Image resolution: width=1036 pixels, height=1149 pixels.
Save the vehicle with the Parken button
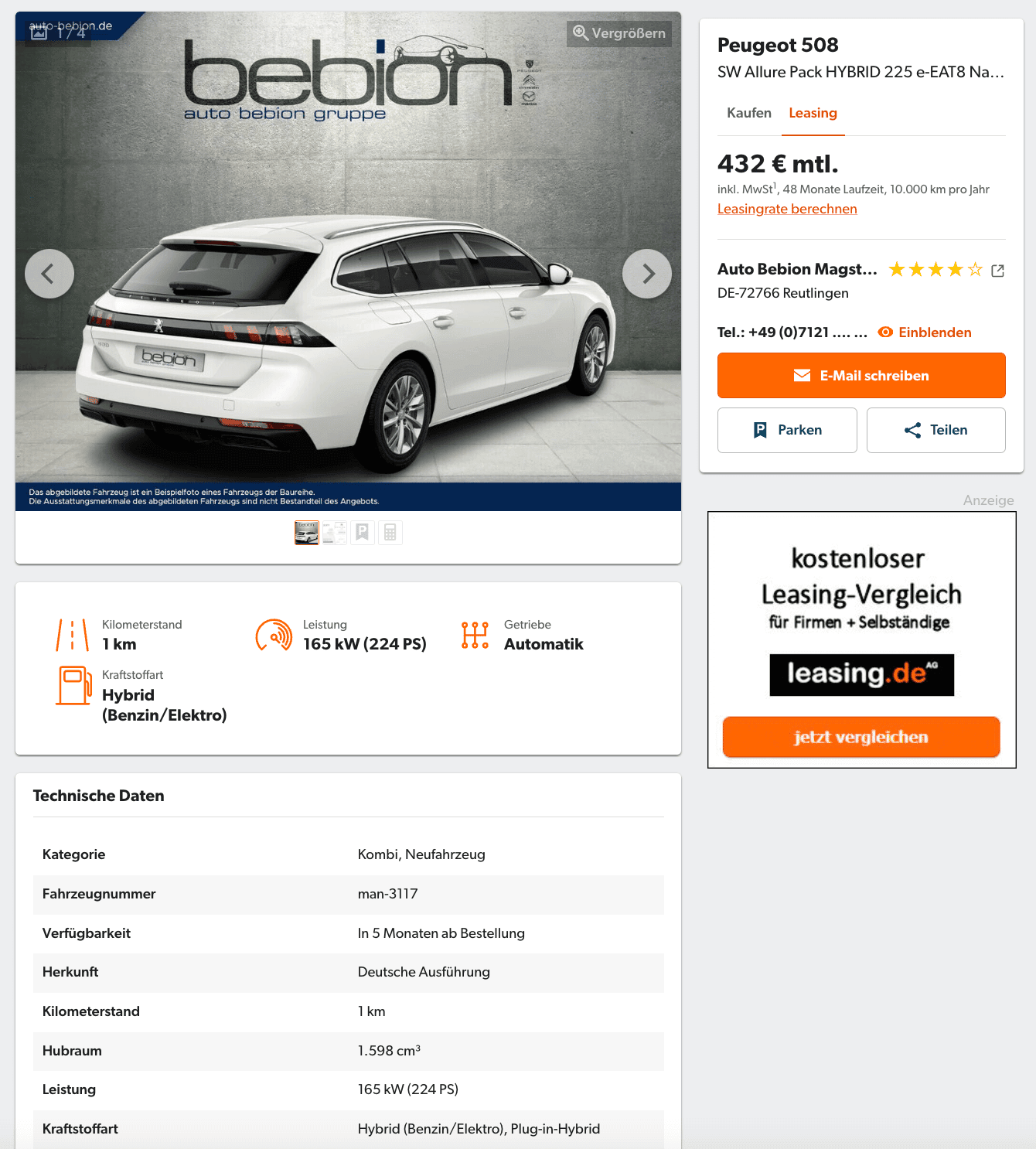pos(787,430)
